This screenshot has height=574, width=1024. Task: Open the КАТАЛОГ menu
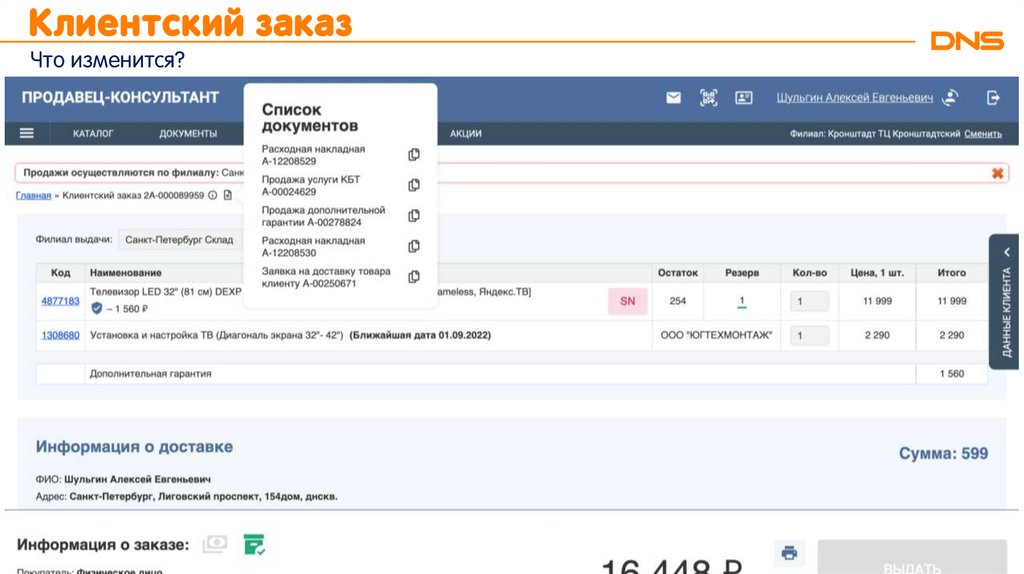(93, 133)
